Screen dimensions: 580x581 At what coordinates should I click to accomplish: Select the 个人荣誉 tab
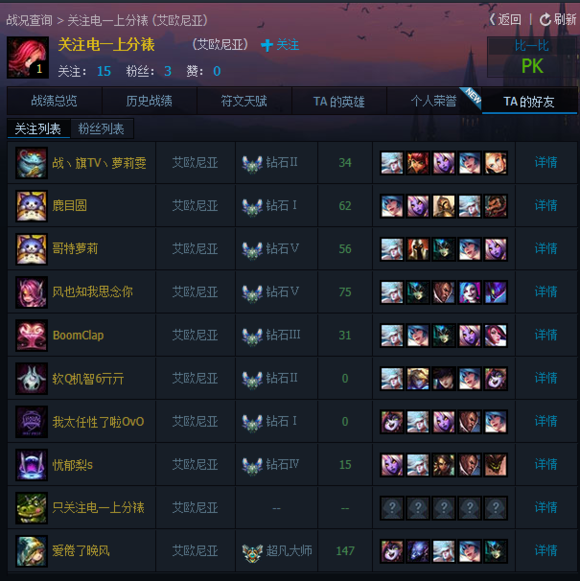tap(434, 101)
